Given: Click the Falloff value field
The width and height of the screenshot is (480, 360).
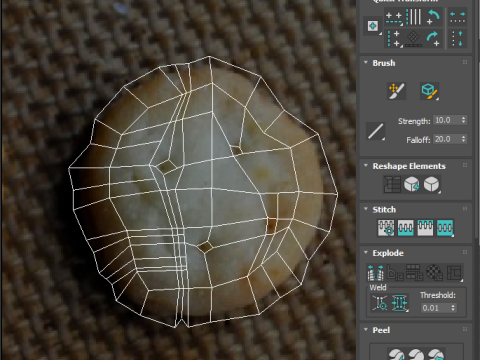Looking at the screenshot, I should point(447,139).
